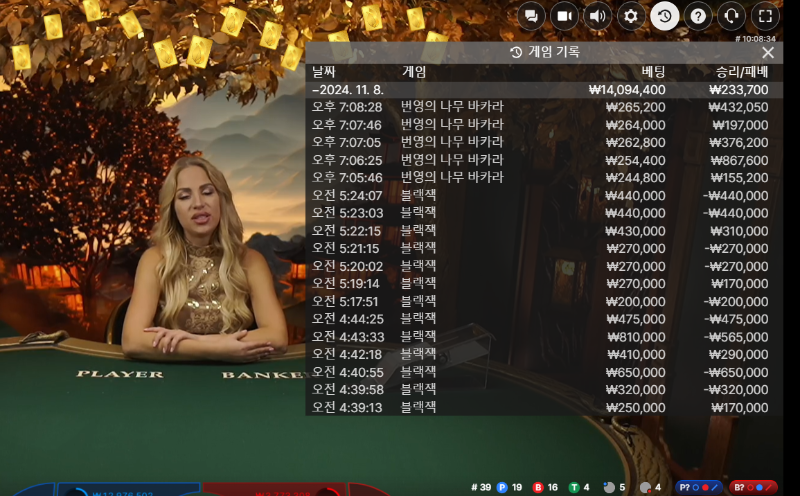
Task: Enter fullscreen mode with the corner-brackets icon
Action: click(x=765, y=16)
